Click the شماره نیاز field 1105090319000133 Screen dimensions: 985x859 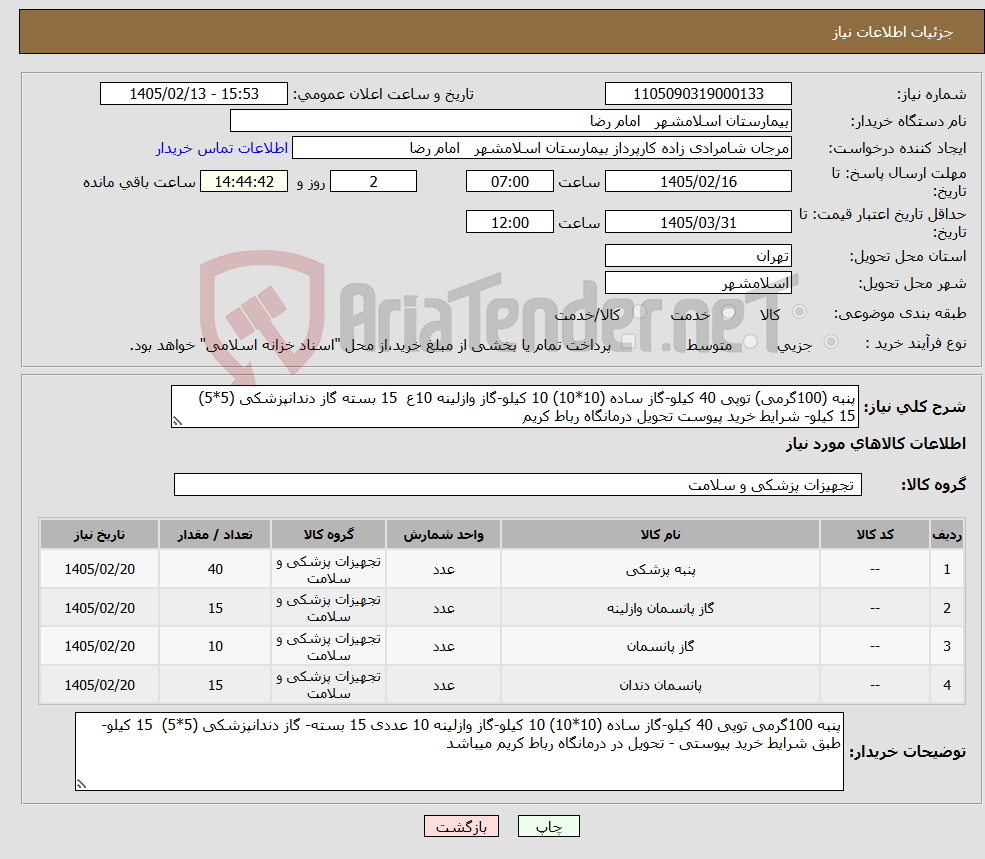pos(698,94)
